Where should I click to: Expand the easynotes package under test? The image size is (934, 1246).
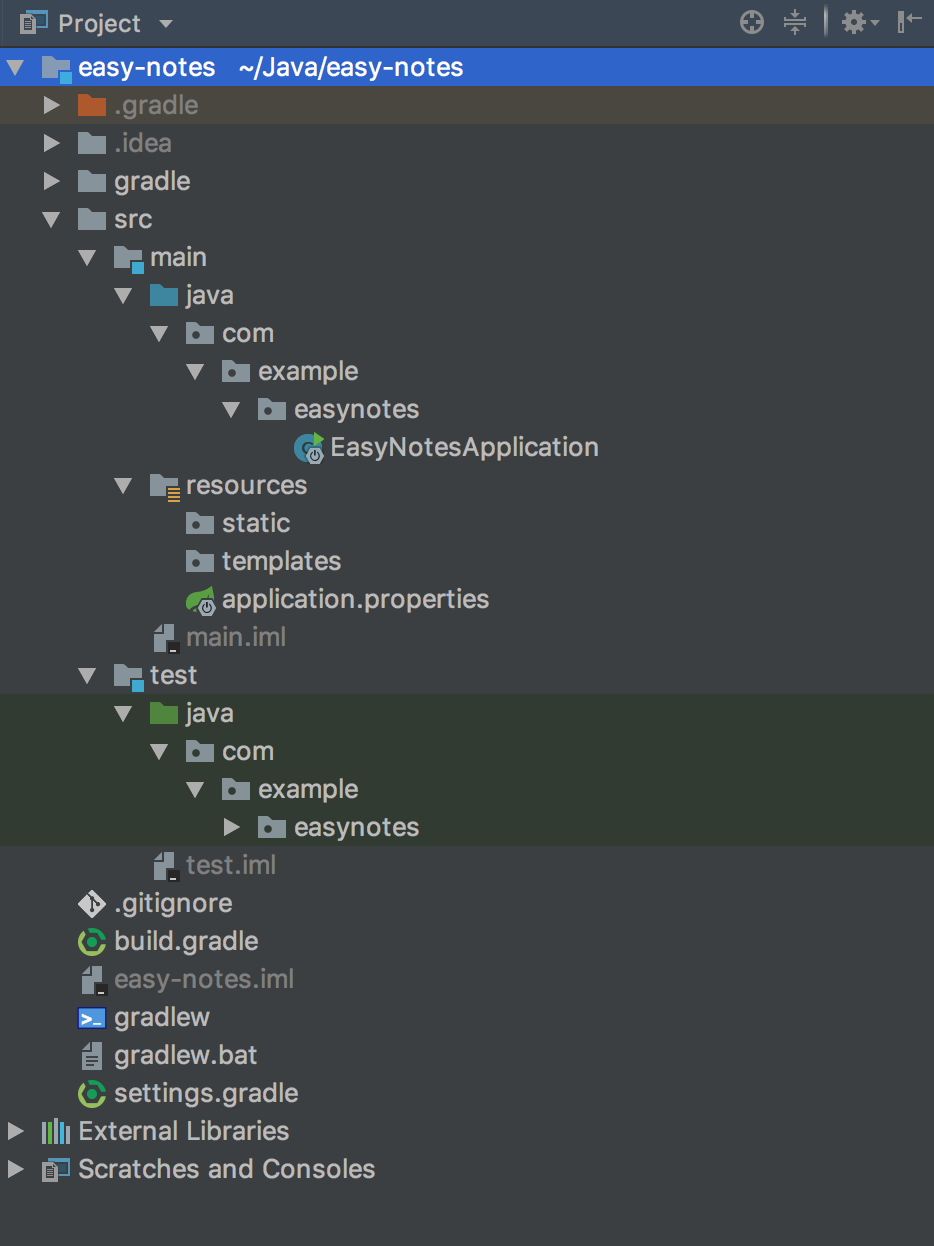(232, 828)
